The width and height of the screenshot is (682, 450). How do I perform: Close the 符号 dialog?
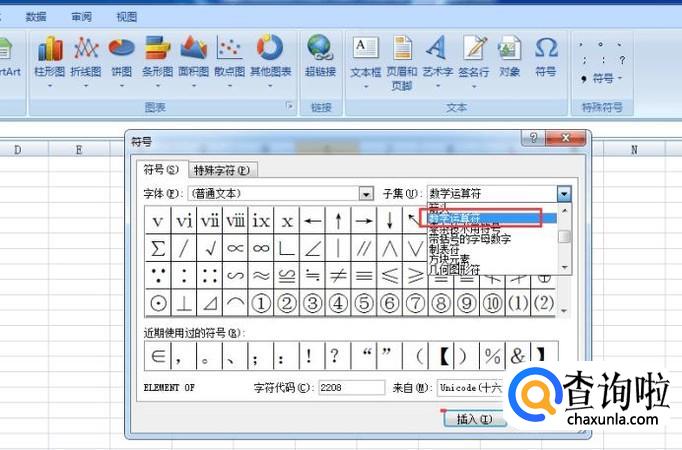565,138
